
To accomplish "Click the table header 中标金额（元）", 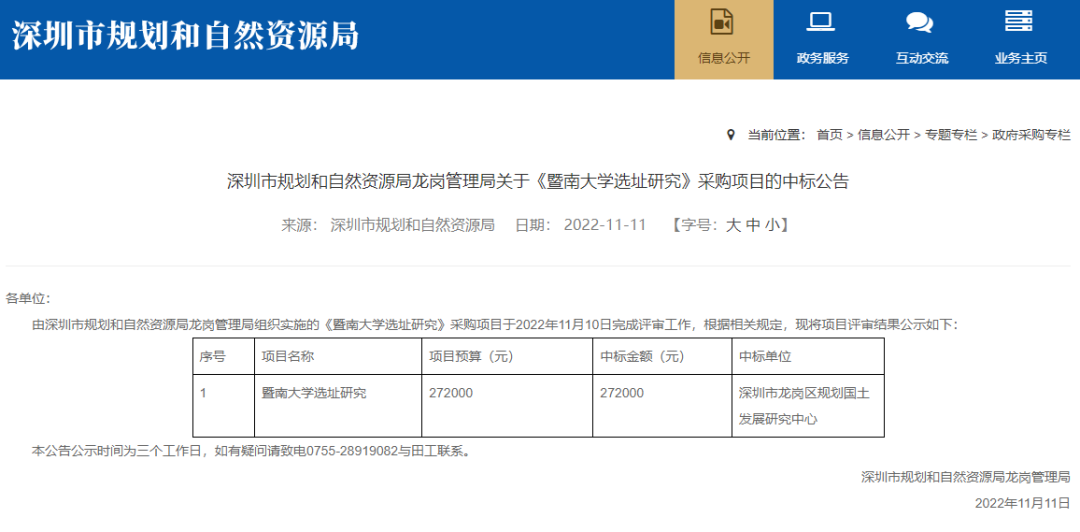I will (x=642, y=356).
